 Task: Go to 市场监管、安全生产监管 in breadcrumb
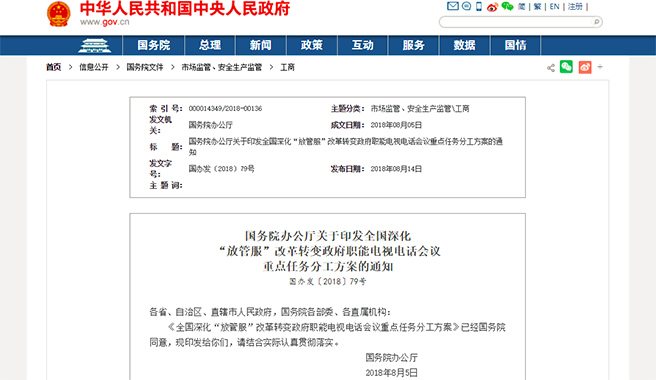pos(221,67)
